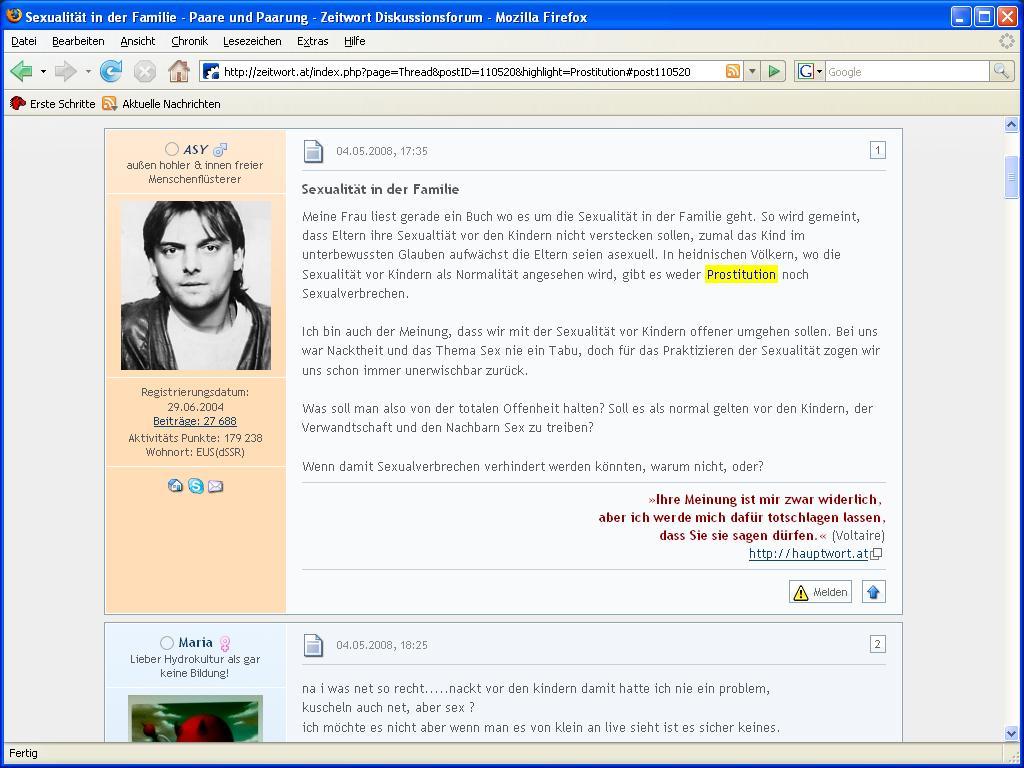Click the highlighted Prostitution word
This screenshot has height=768, width=1024.
[741, 274]
